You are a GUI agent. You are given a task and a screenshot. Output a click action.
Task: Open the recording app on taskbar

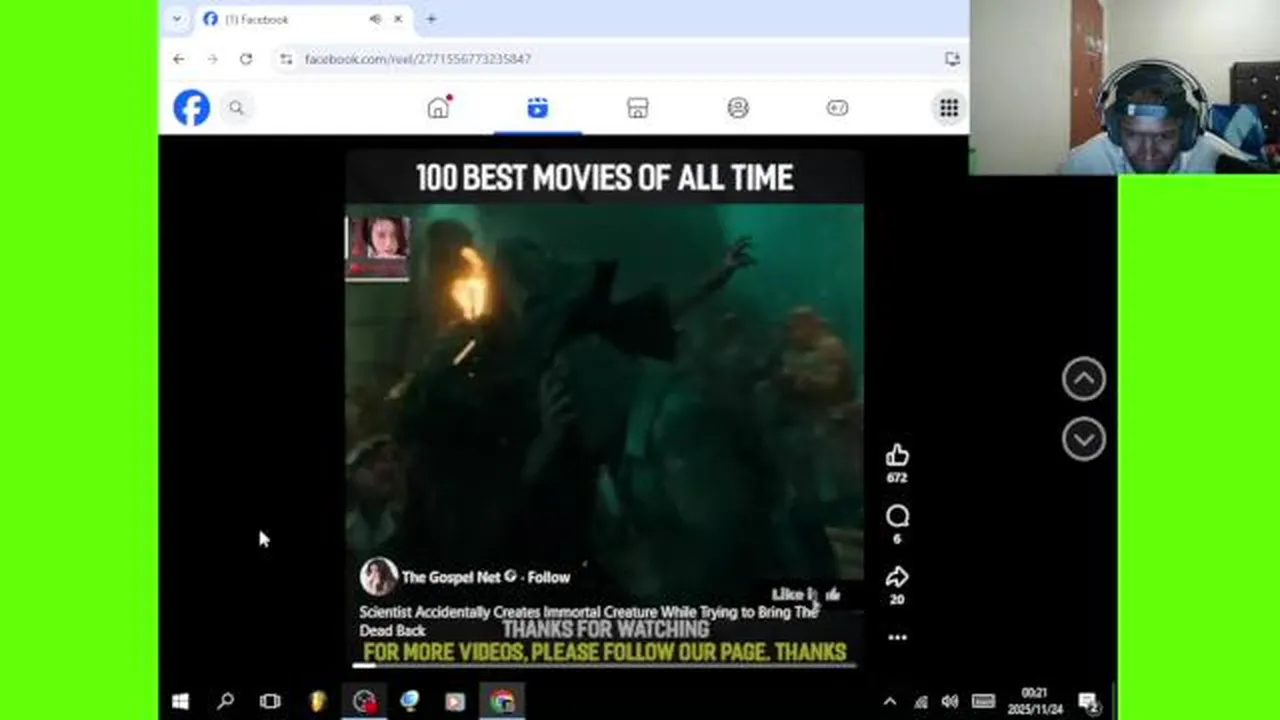tap(364, 701)
